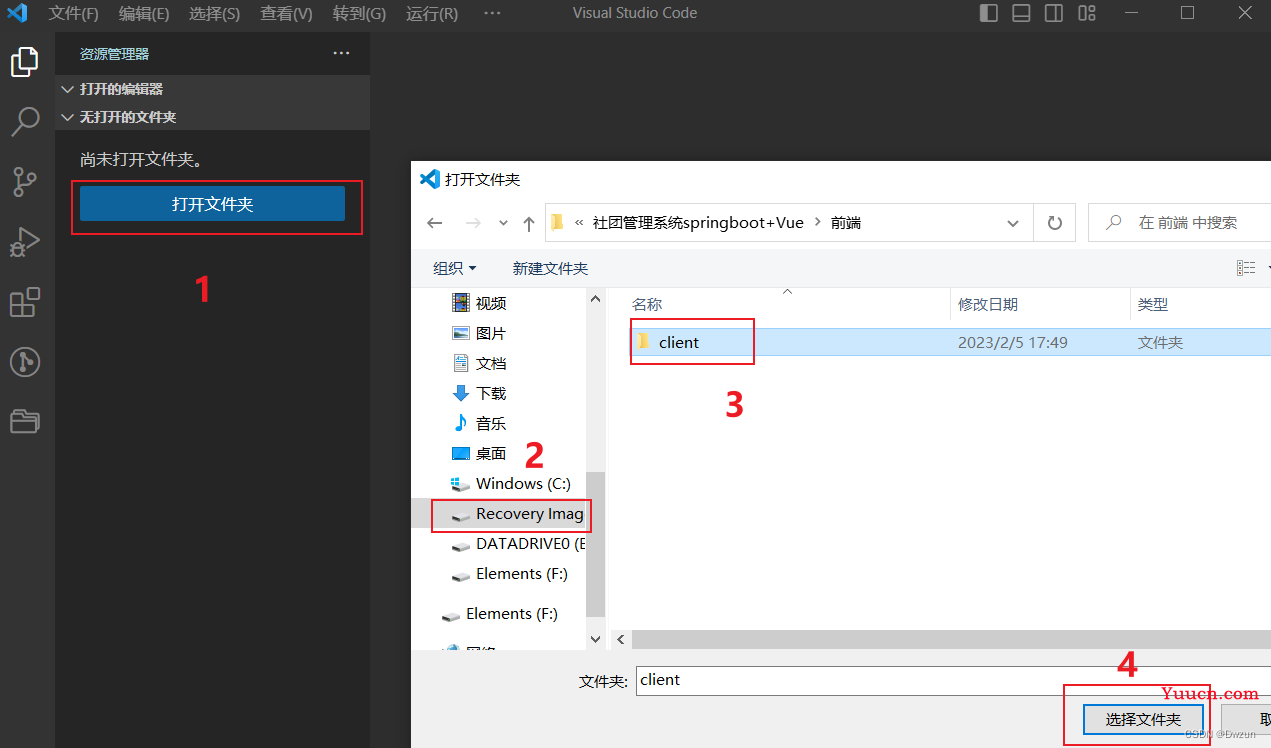The width and height of the screenshot is (1271, 748).
Task: Toggle the bottom panel layout icon
Action: [1021, 13]
